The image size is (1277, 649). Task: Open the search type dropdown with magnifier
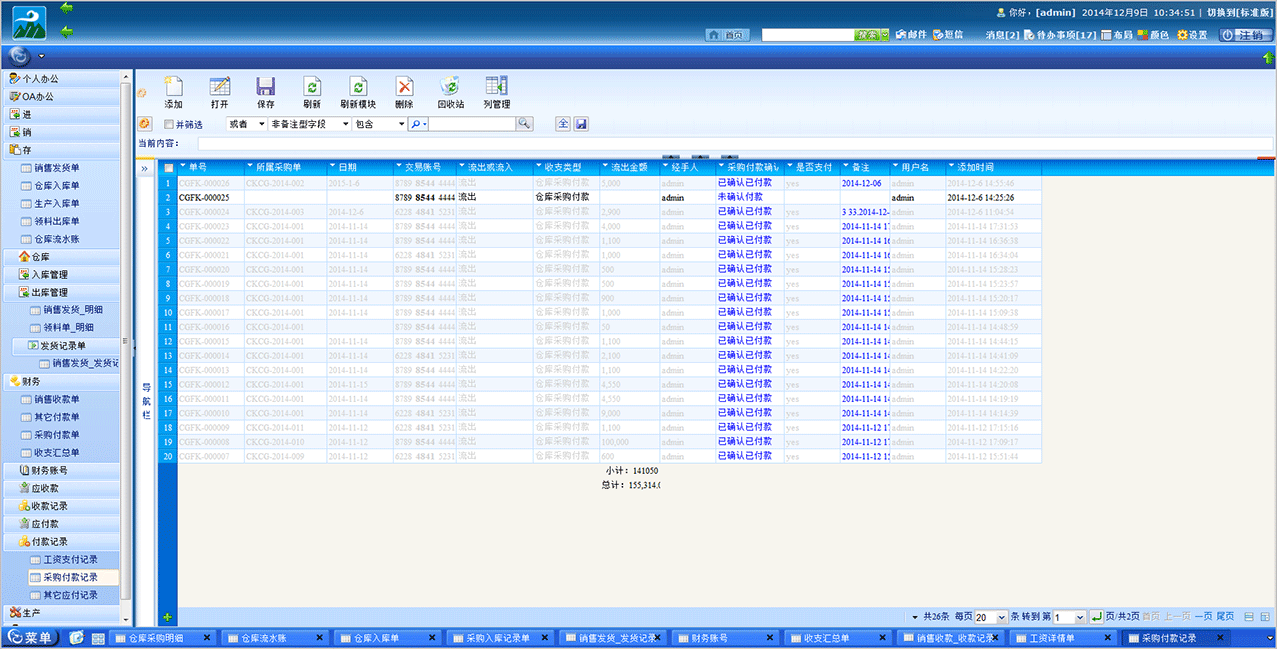[419, 124]
